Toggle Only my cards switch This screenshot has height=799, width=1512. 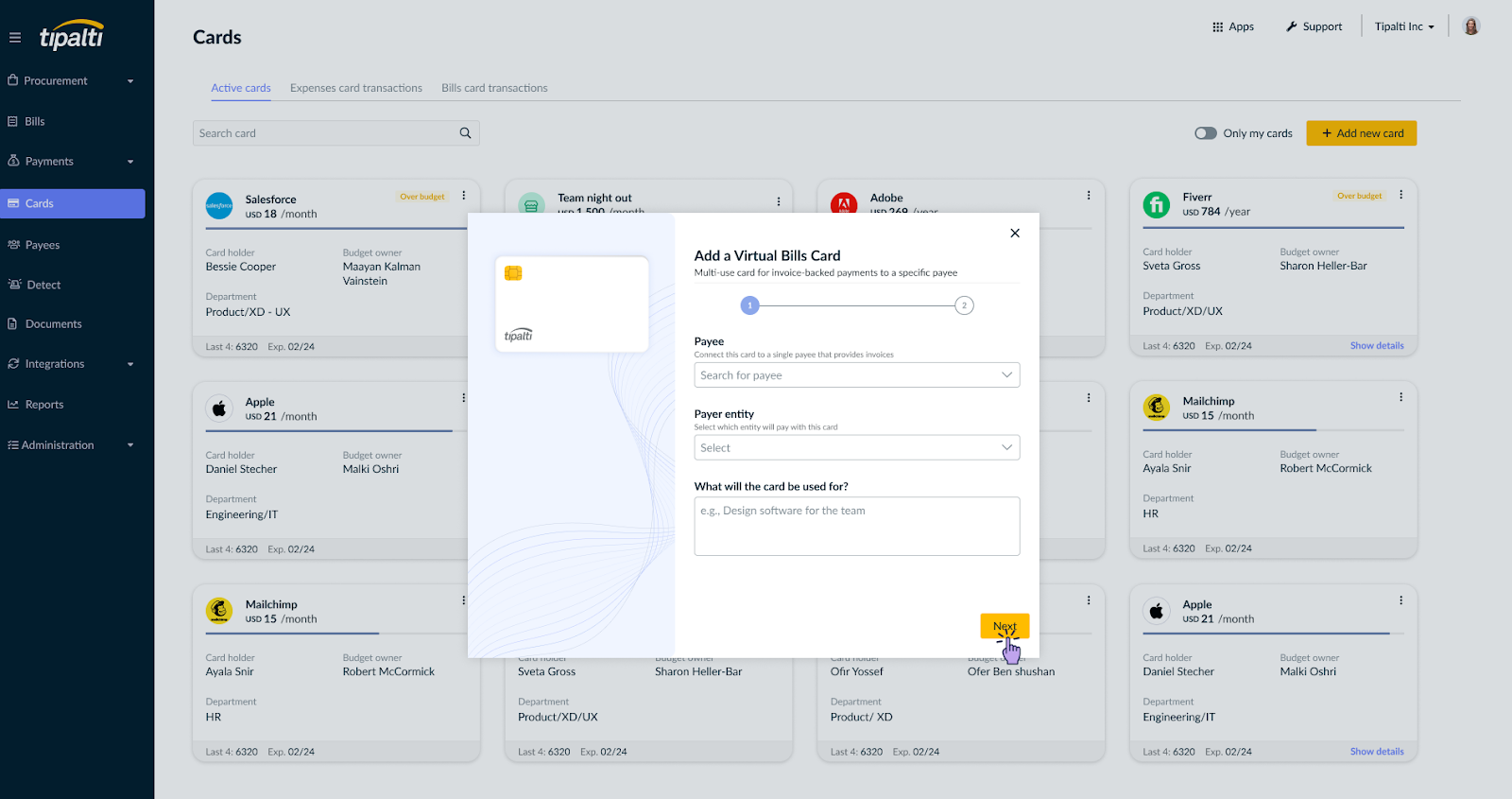click(1206, 133)
